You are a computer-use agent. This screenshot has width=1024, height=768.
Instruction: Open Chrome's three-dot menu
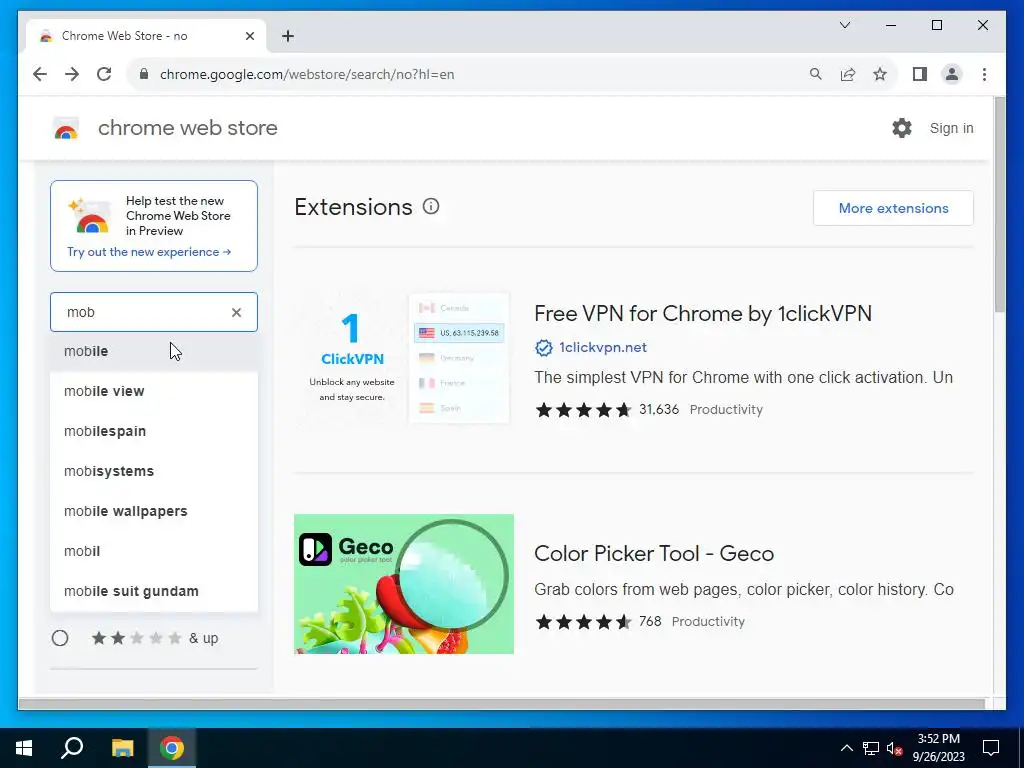[x=984, y=74]
